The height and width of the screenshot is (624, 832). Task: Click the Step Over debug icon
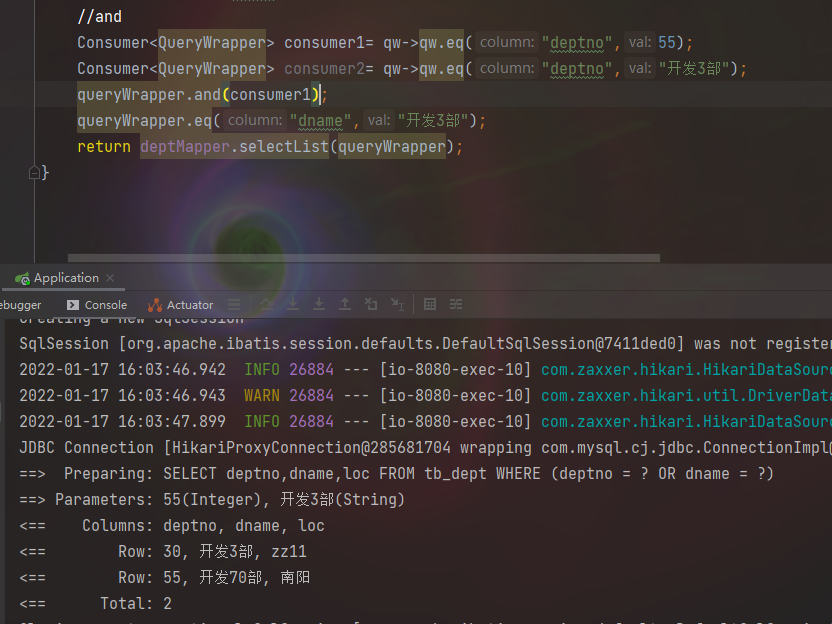267,304
